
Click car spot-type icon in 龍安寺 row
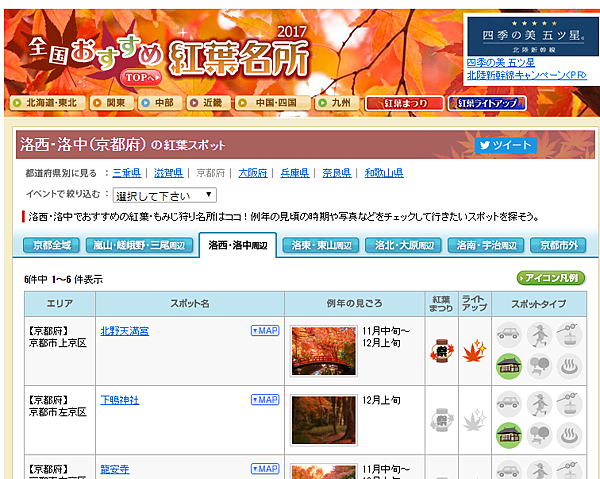point(509,470)
